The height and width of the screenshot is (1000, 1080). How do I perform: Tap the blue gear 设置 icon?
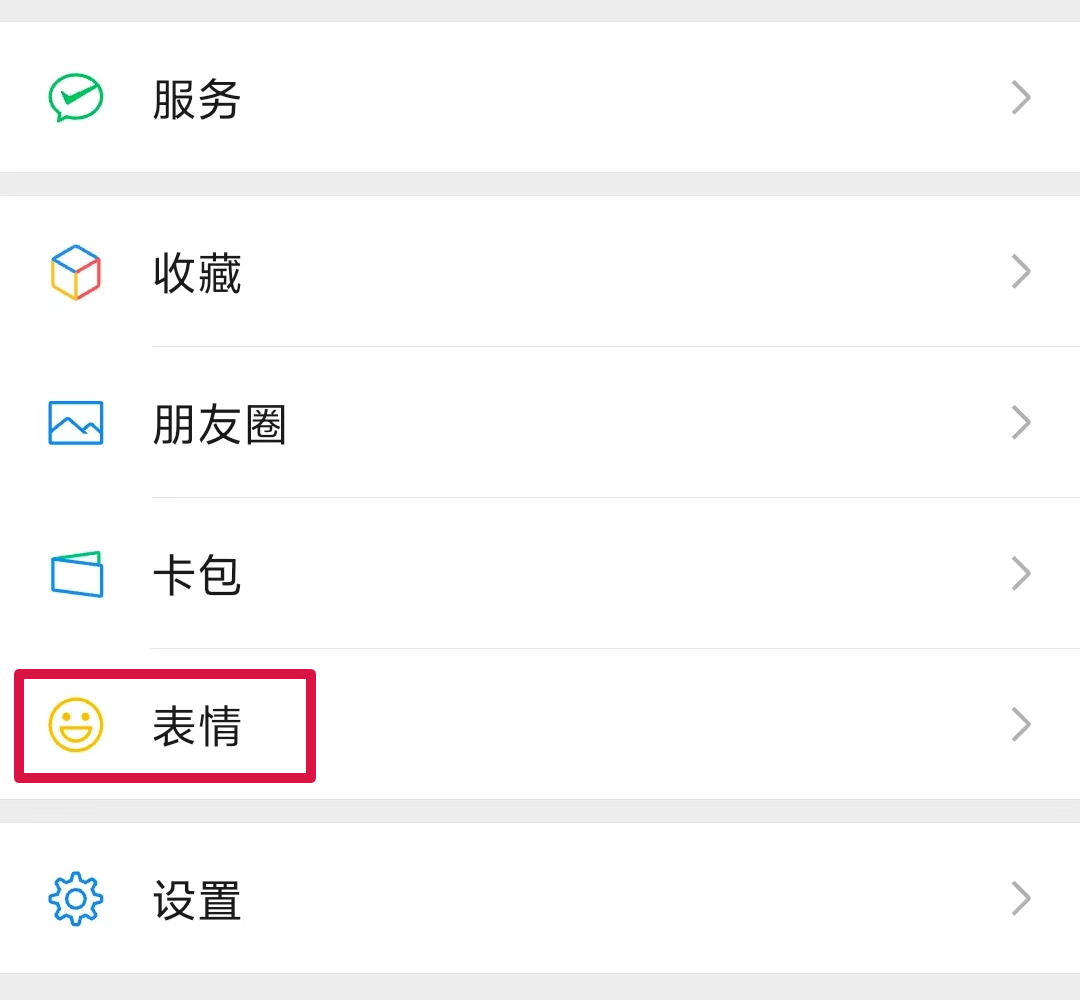[76, 899]
